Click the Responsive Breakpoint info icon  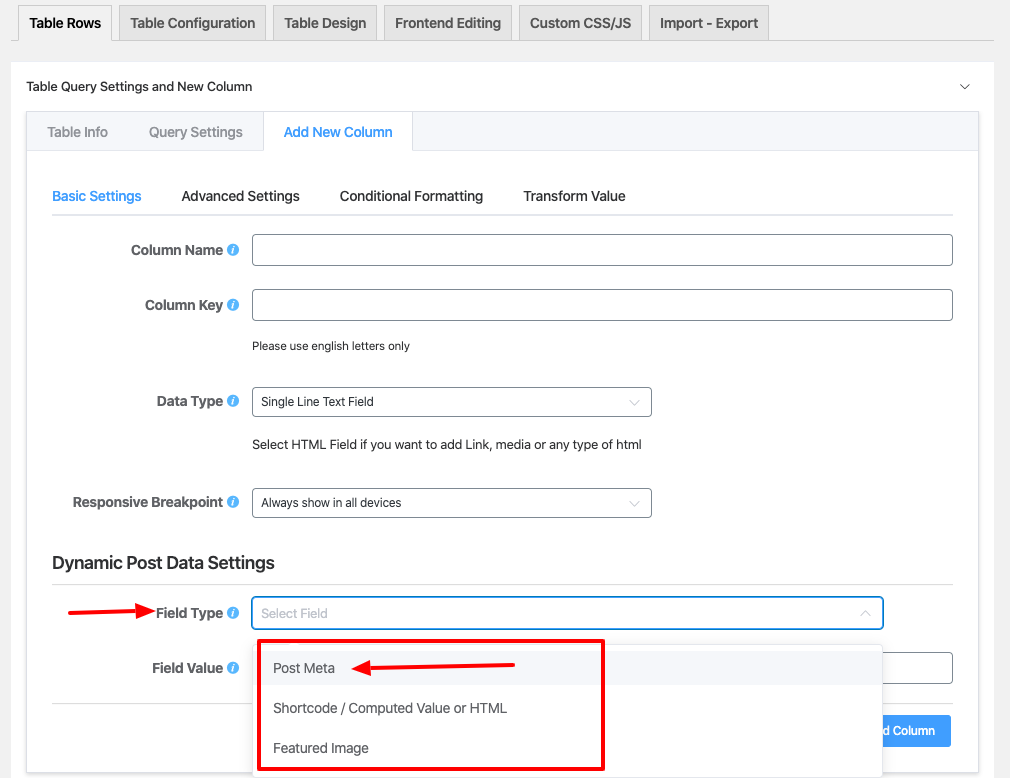coord(233,502)
